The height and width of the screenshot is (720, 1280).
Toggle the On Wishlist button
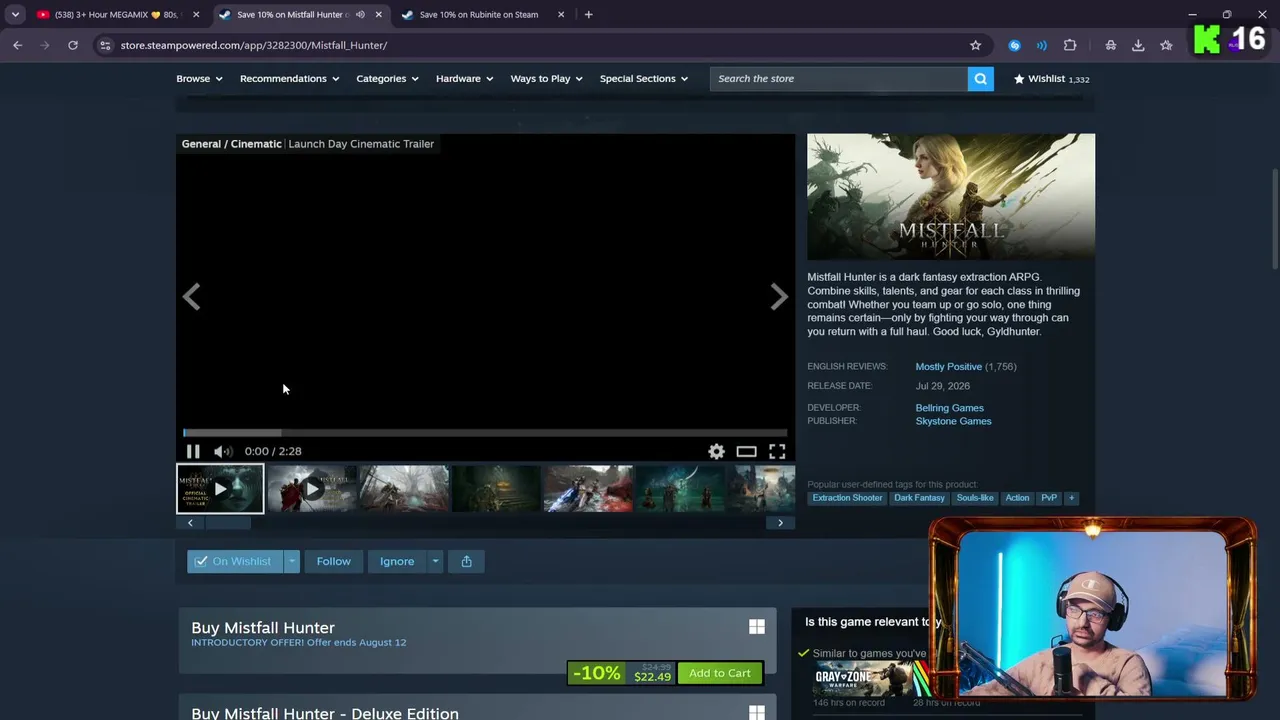coord(234,561)
